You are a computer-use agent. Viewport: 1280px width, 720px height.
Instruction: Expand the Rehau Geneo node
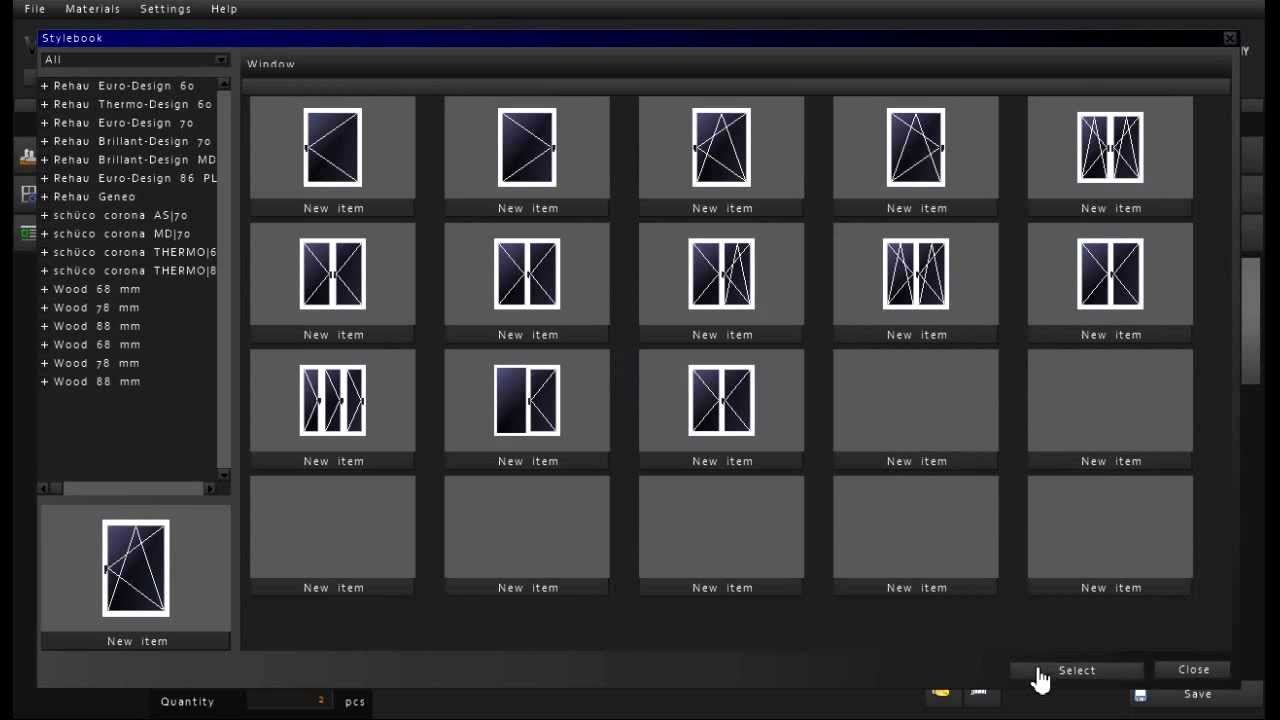(x=45, y=197)
